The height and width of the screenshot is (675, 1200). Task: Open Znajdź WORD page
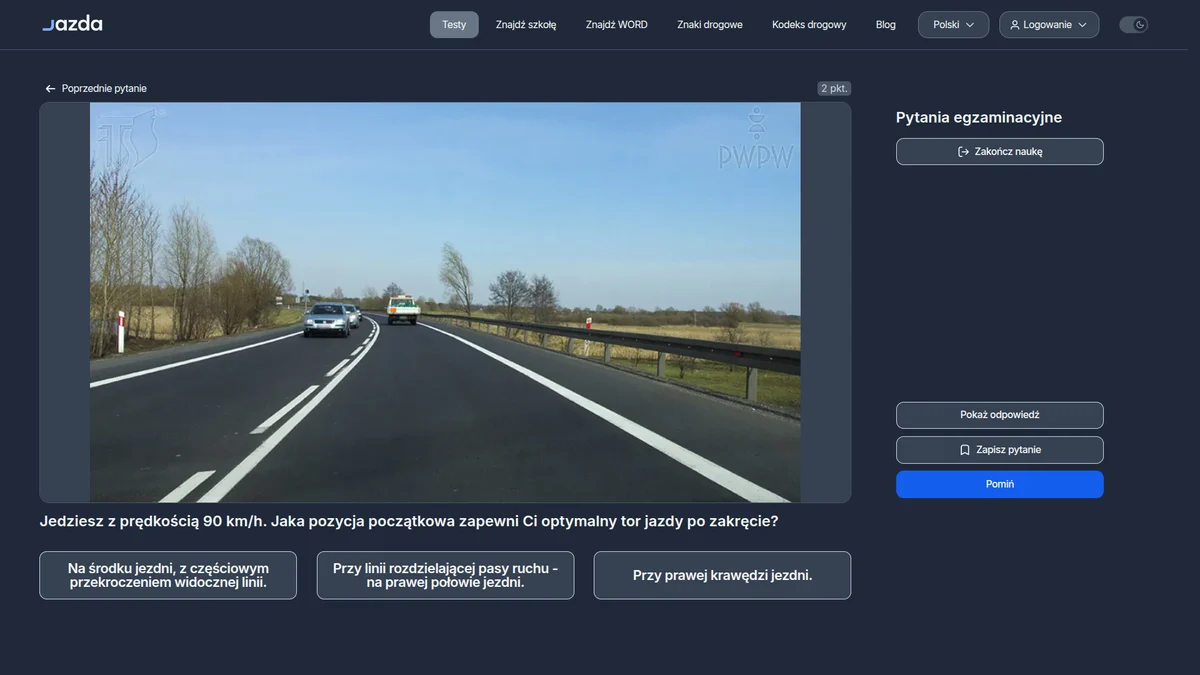[x=617, y=25]
